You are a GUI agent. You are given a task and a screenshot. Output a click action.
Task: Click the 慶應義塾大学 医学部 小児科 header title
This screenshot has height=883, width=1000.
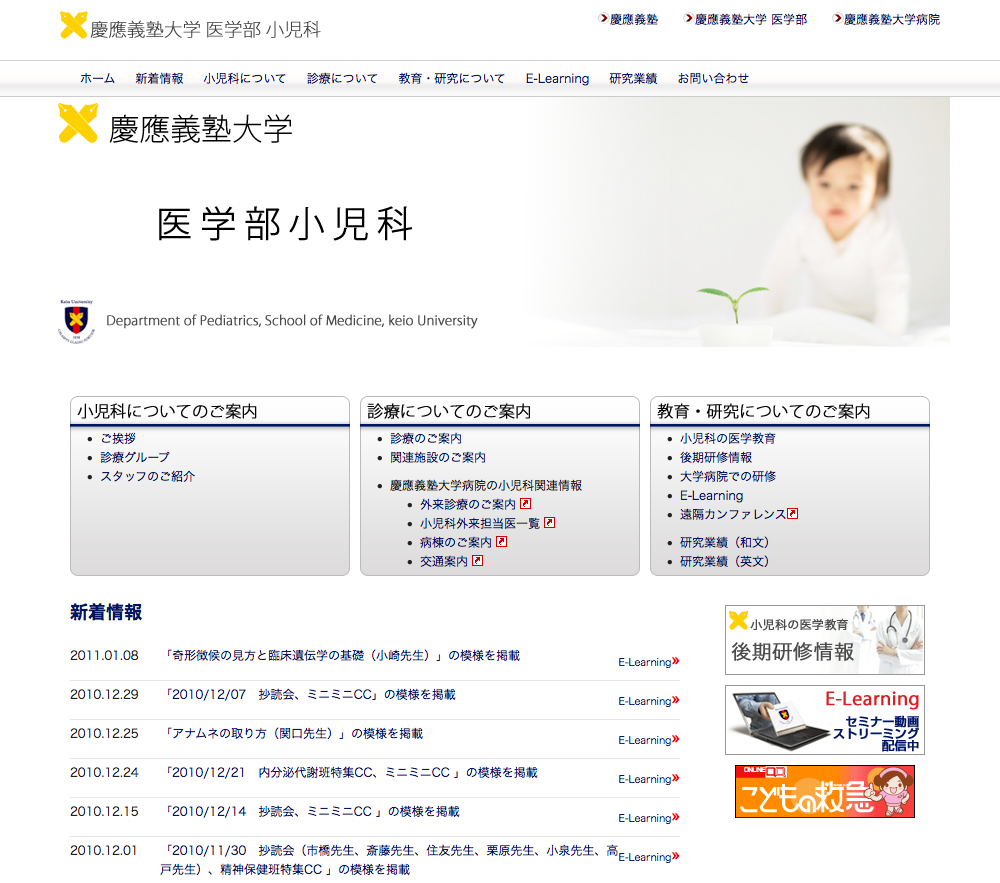point(205,29)
